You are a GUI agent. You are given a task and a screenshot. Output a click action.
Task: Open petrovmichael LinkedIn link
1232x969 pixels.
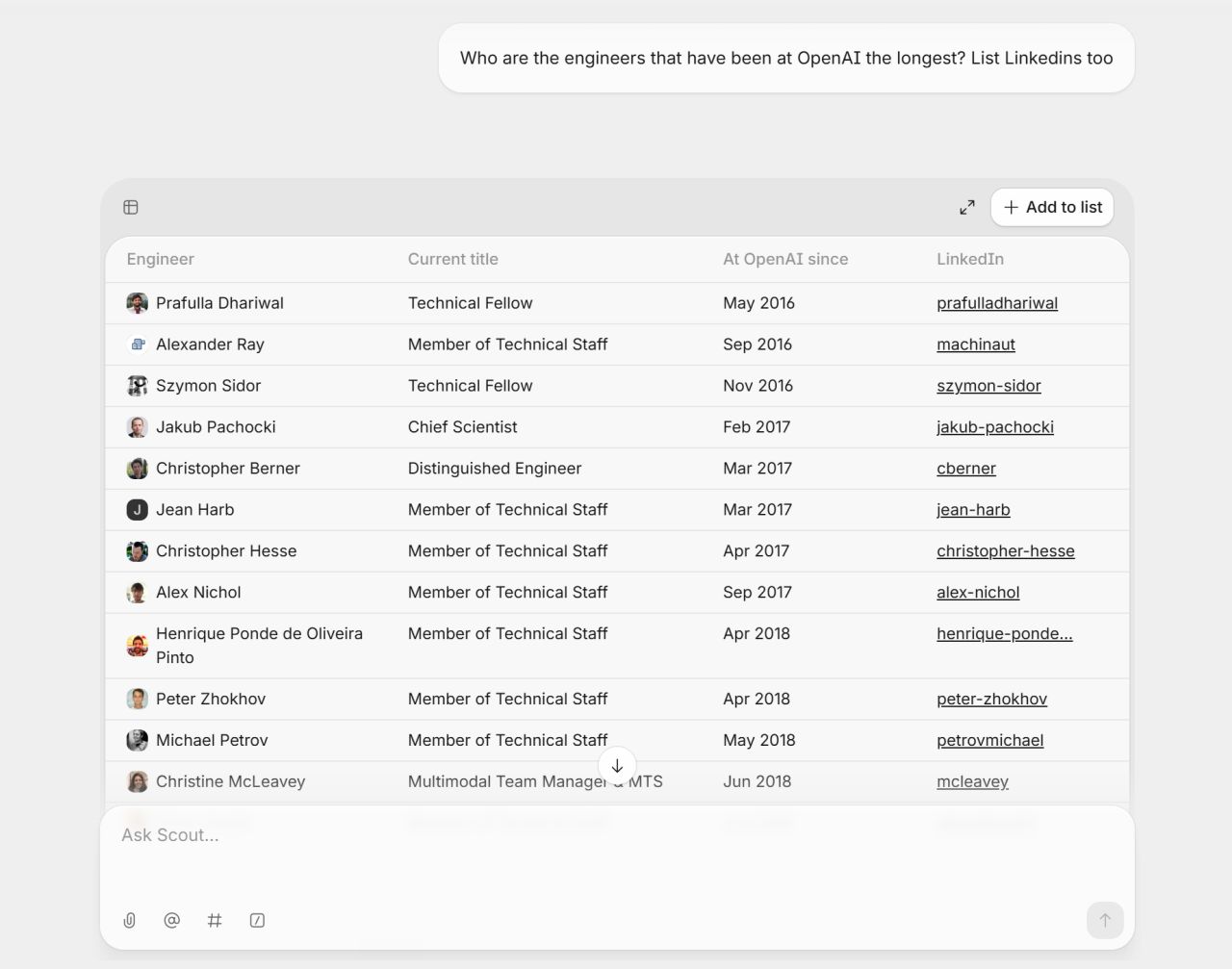(x=989, y=741)
